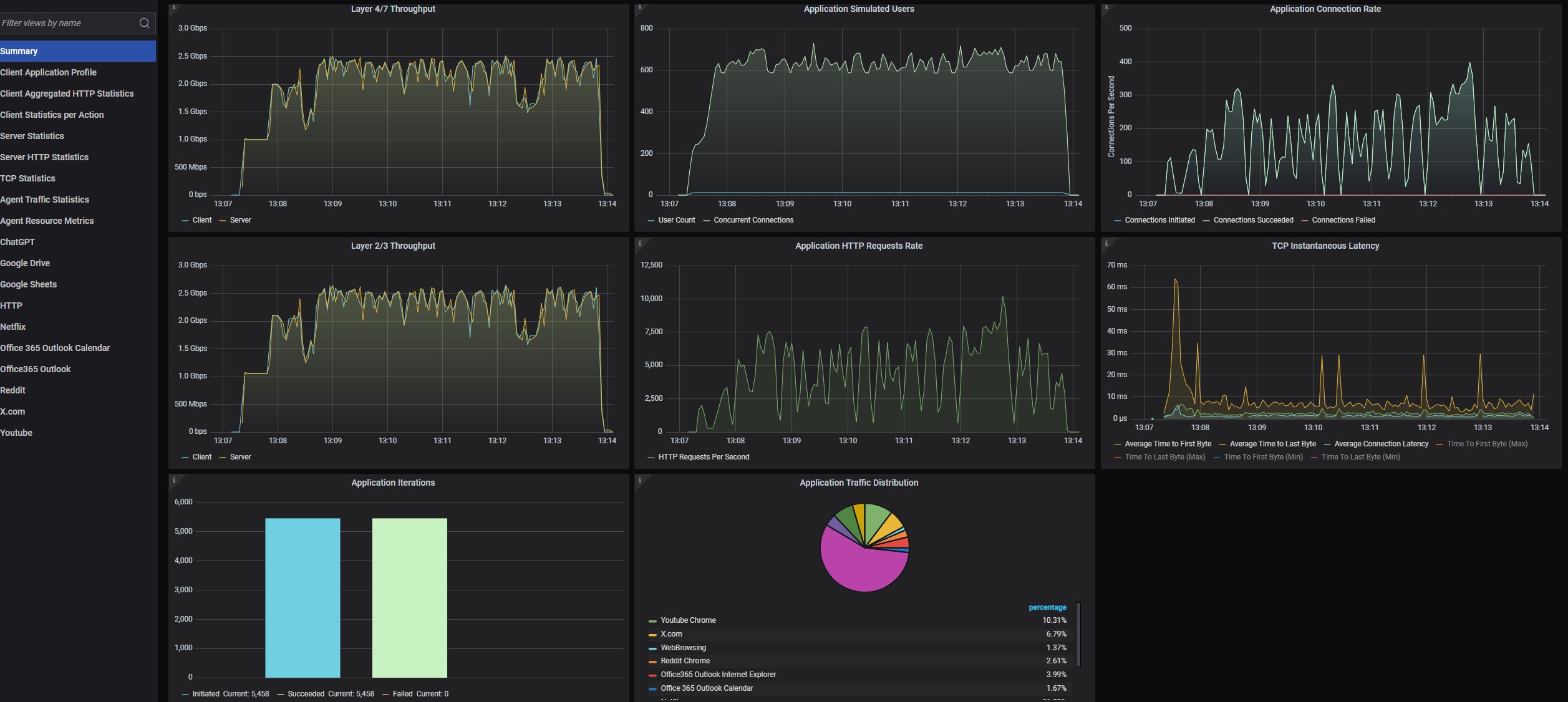Open Client Aggregated HTTP Statistics view
This screenshot has height=702, width=1568.
click(x=67, y=94)
